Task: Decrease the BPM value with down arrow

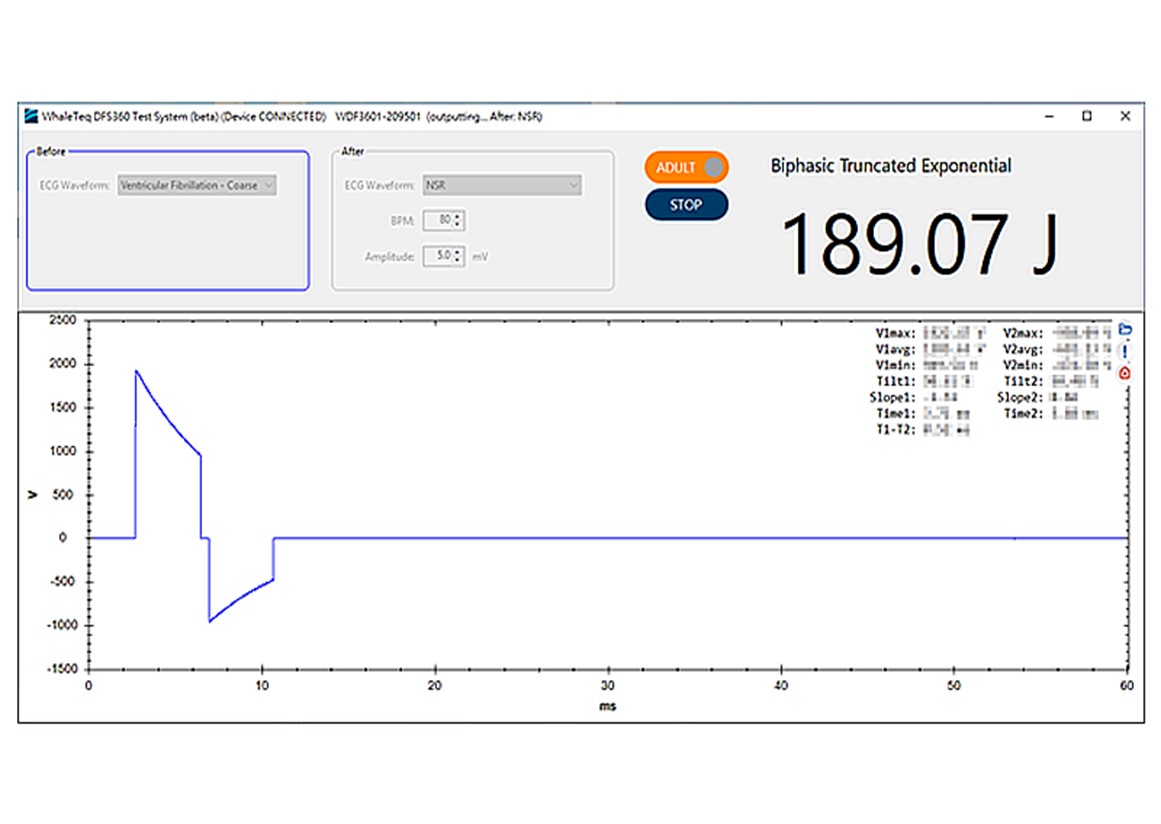Action: click(x=458, y=224)
